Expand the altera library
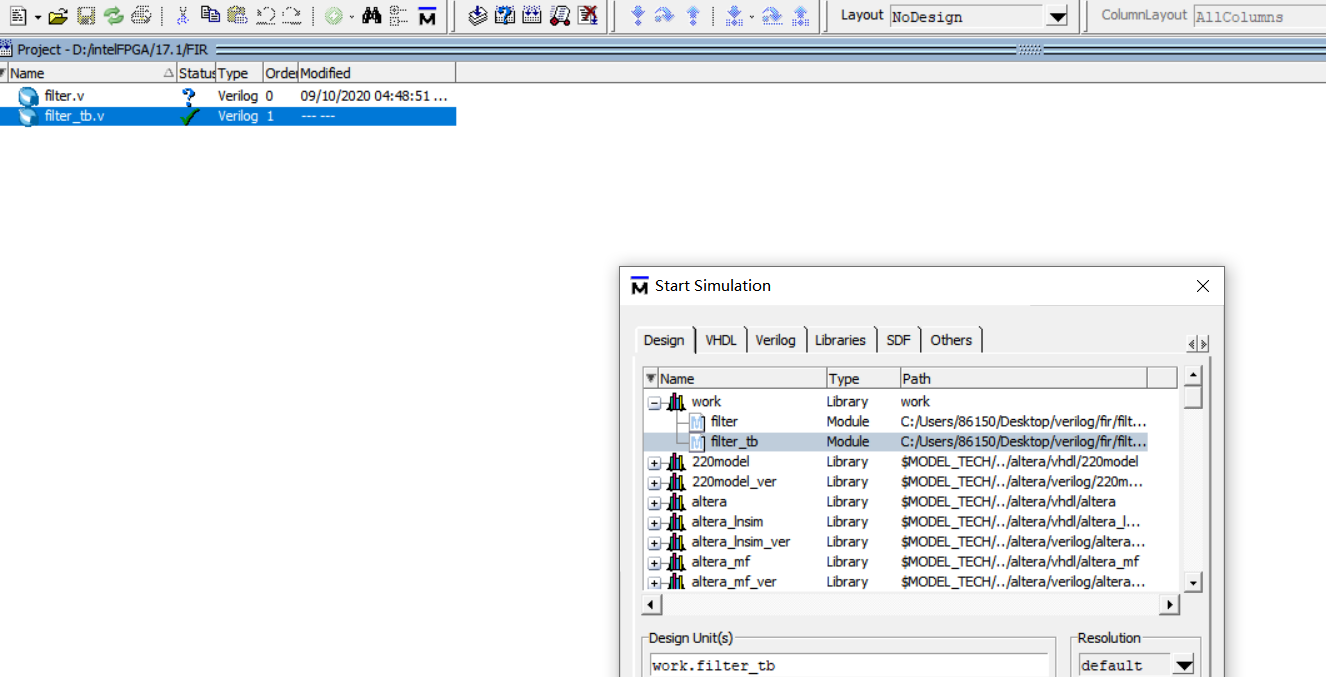This screenshot has height=677, width=1326. click(654, 503)
